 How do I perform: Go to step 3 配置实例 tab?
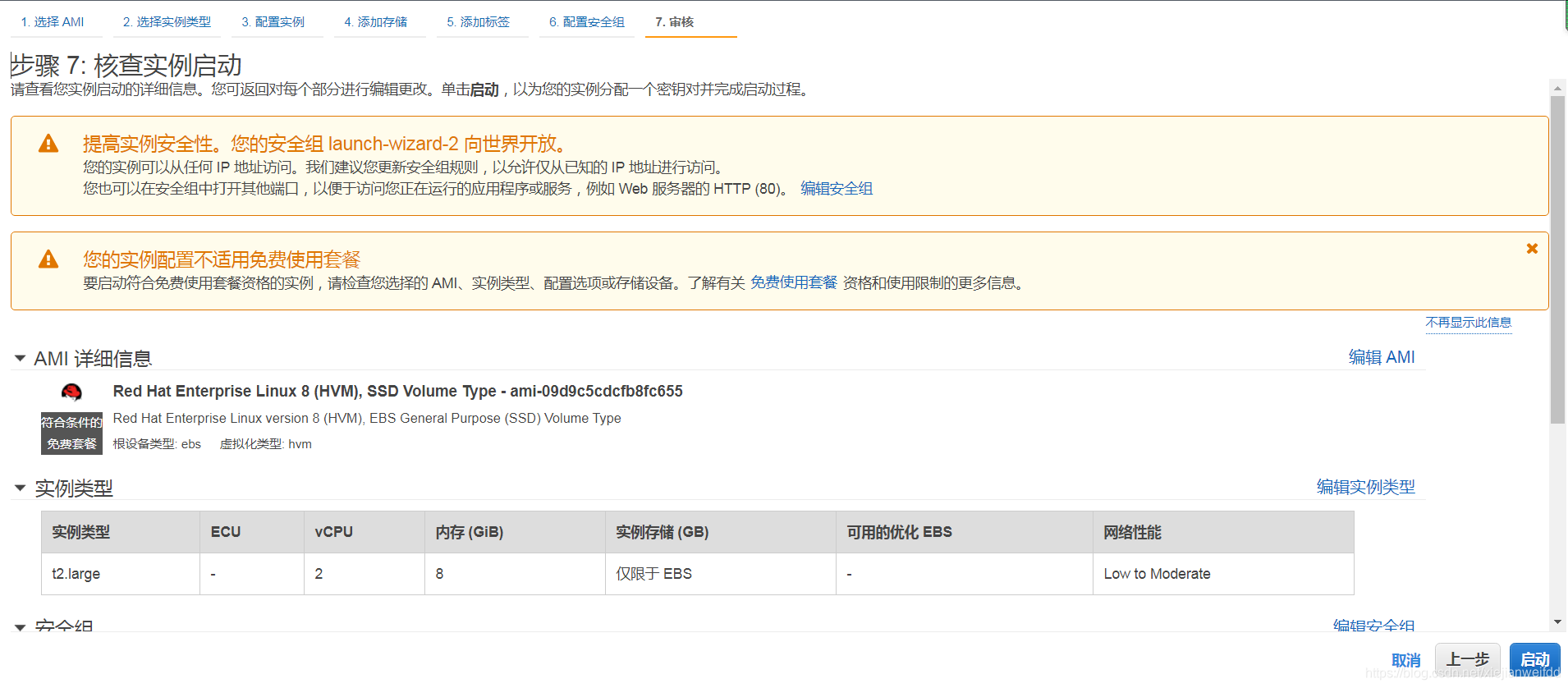coord(273,22)
